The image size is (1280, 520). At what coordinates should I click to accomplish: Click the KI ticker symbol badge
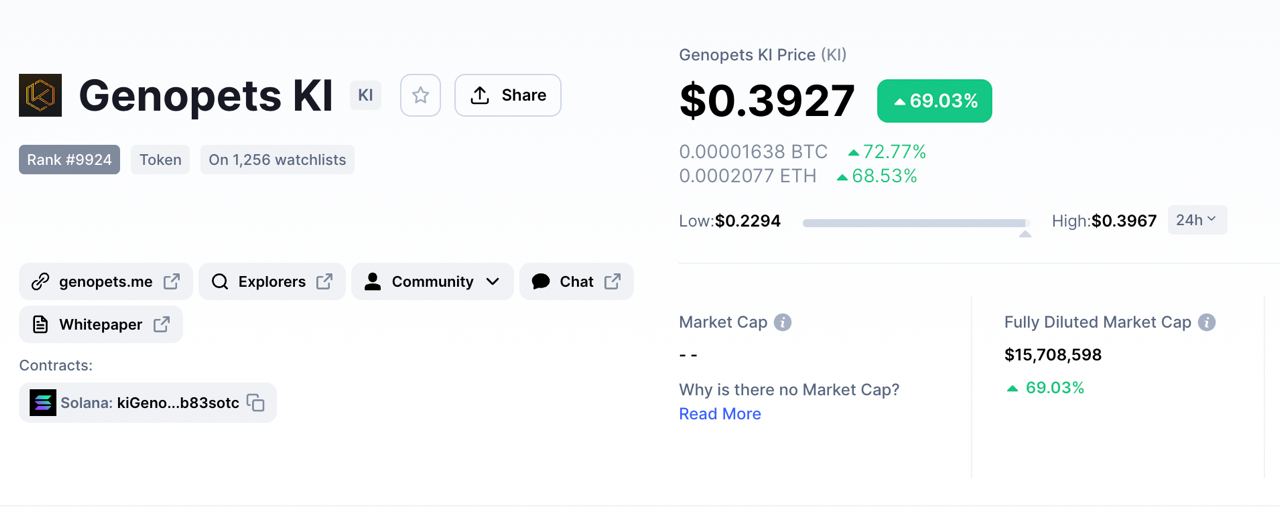[365, 95]
